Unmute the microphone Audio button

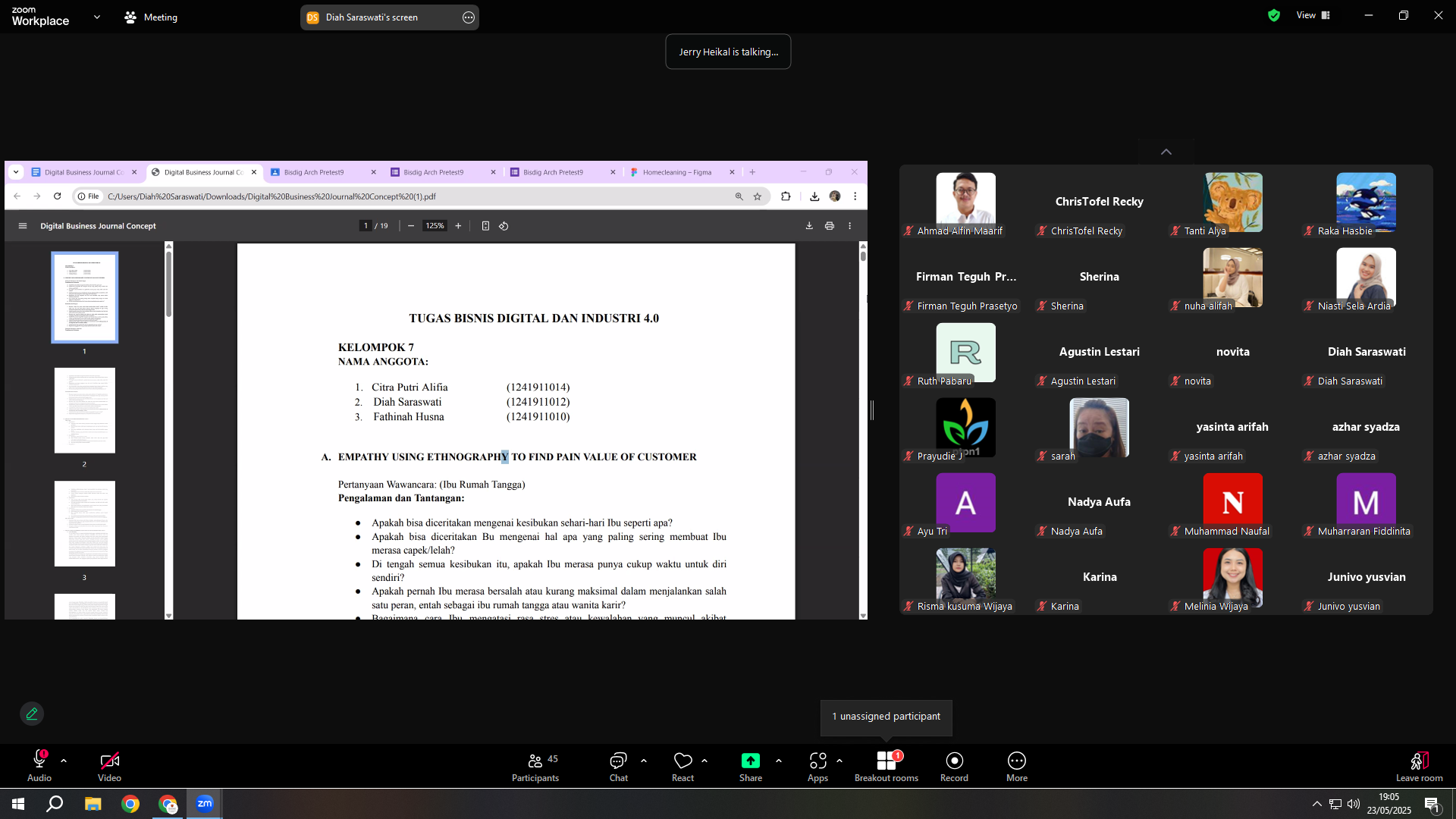(39, 767)
